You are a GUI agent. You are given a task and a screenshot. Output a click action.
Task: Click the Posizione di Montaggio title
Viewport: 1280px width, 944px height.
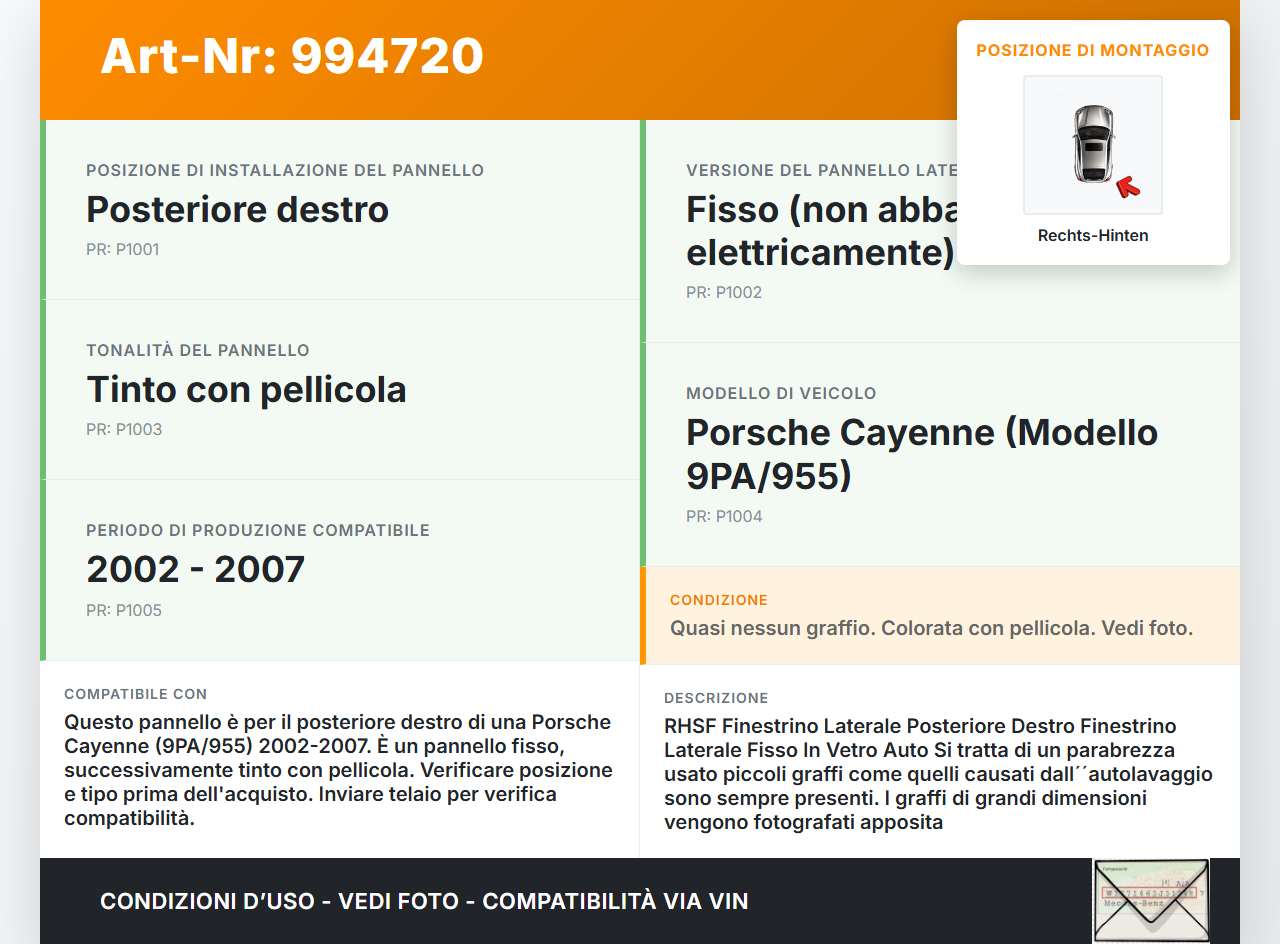(1092, 50)
